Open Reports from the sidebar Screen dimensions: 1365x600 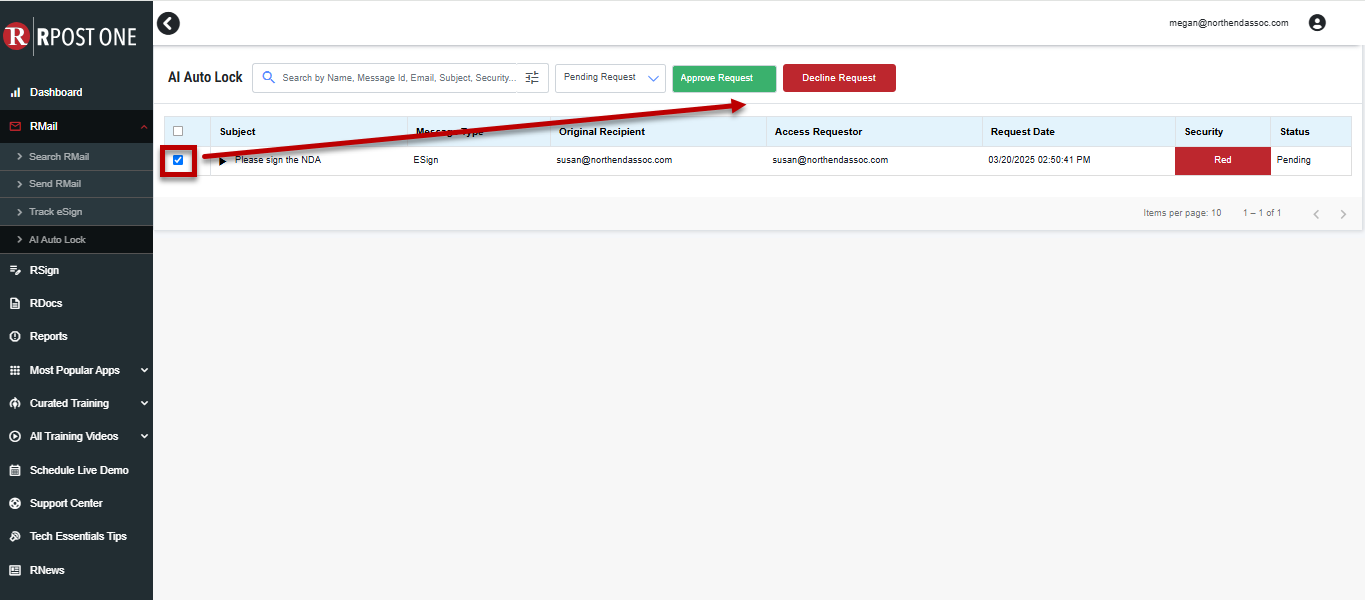coord(48,336)
